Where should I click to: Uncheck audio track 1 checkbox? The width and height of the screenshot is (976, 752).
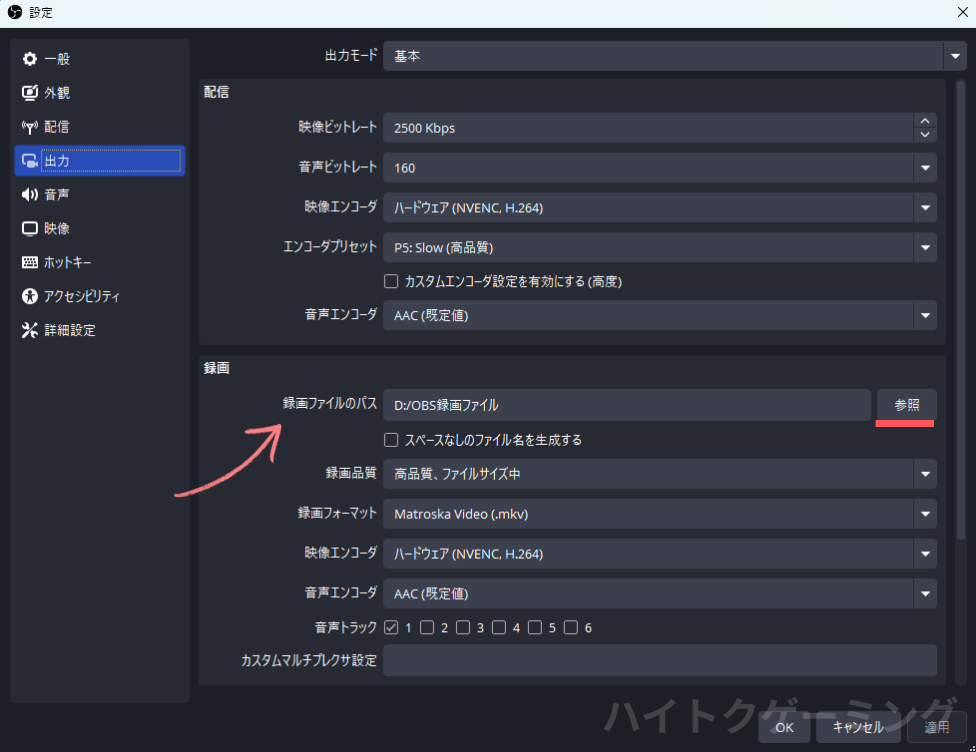[x=391, y=627]
